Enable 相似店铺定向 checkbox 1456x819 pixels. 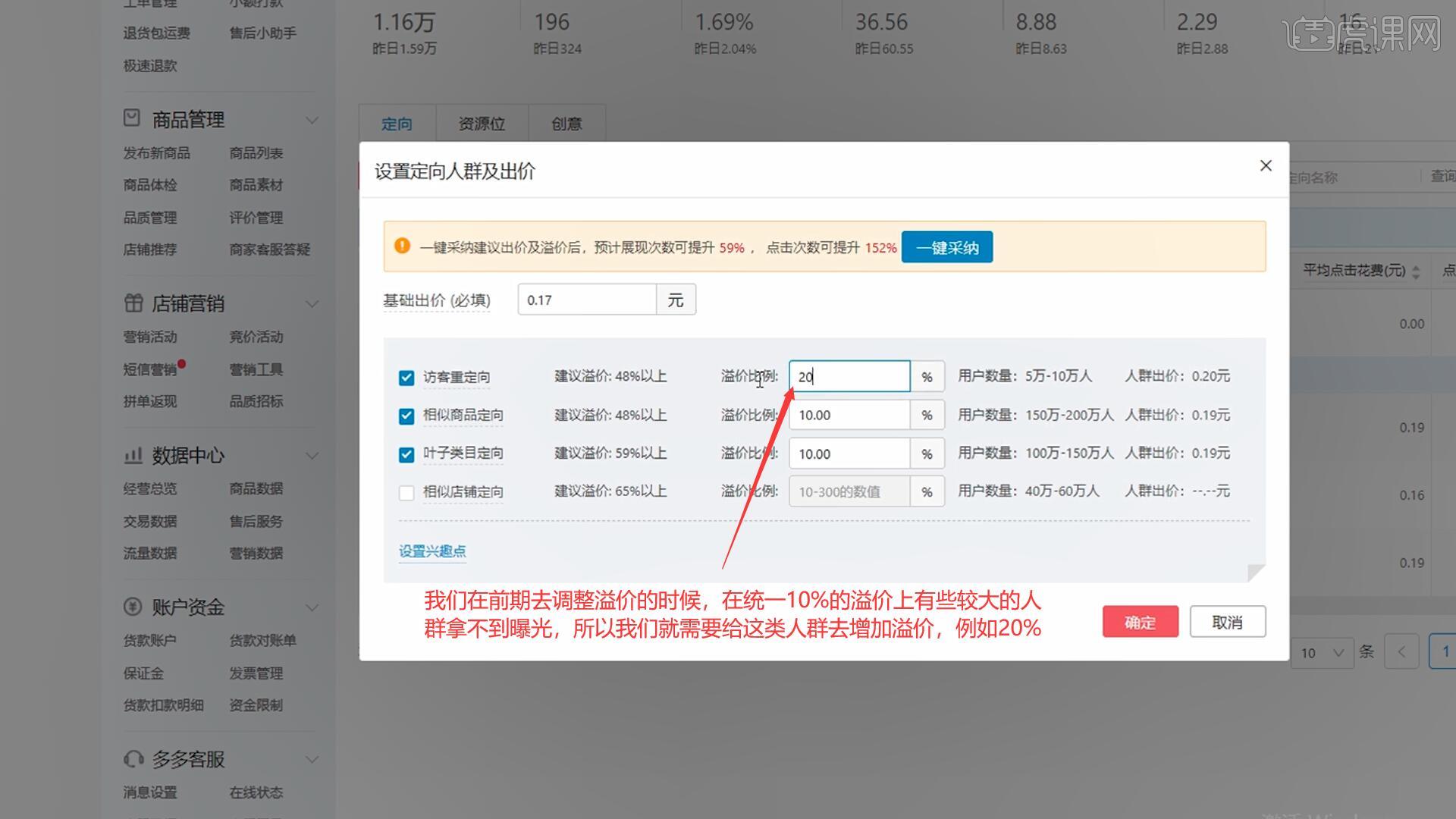tap(406, 492)
